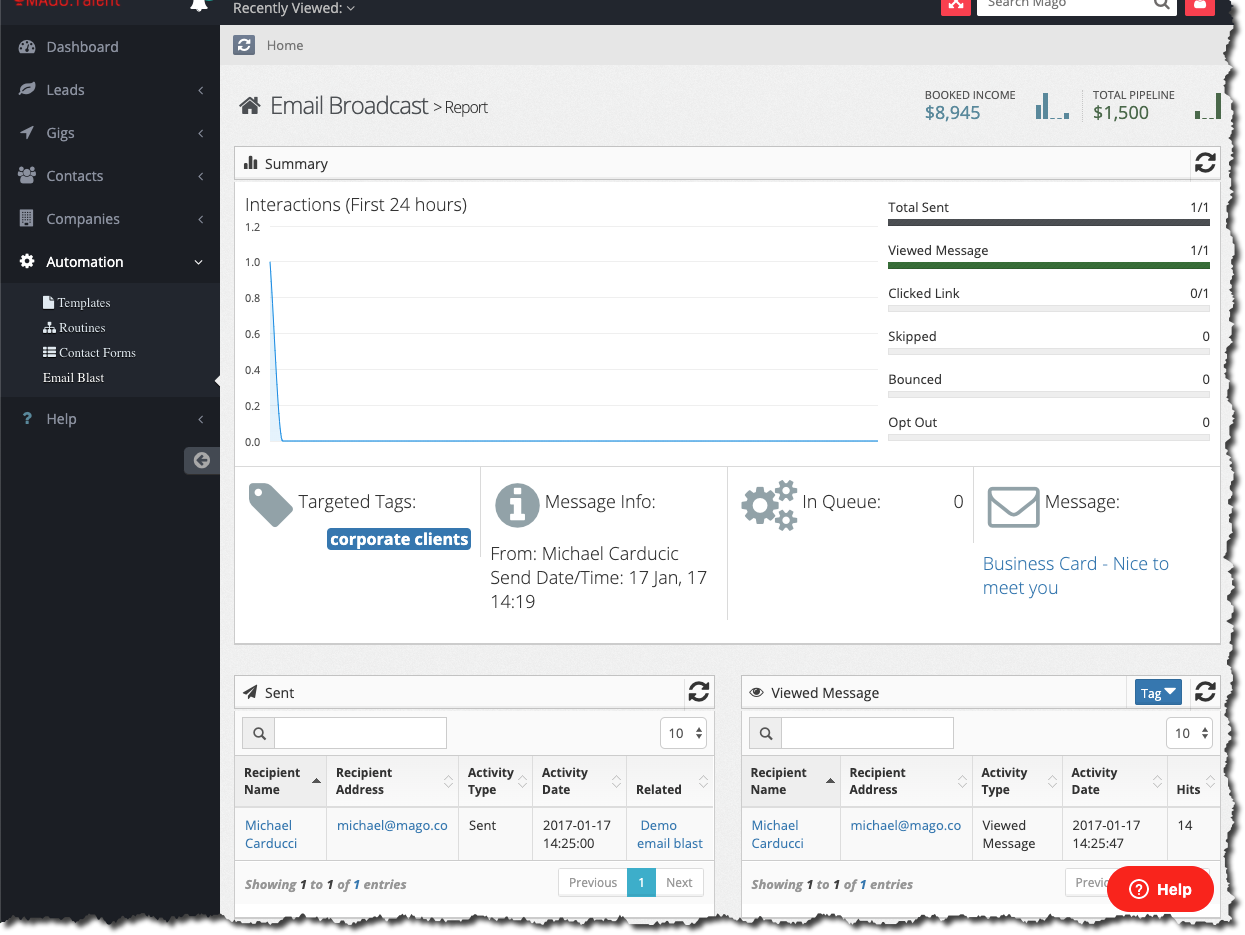
Task: Click the refresh icon beside Home breadcrumb
Action: (244, 45)
